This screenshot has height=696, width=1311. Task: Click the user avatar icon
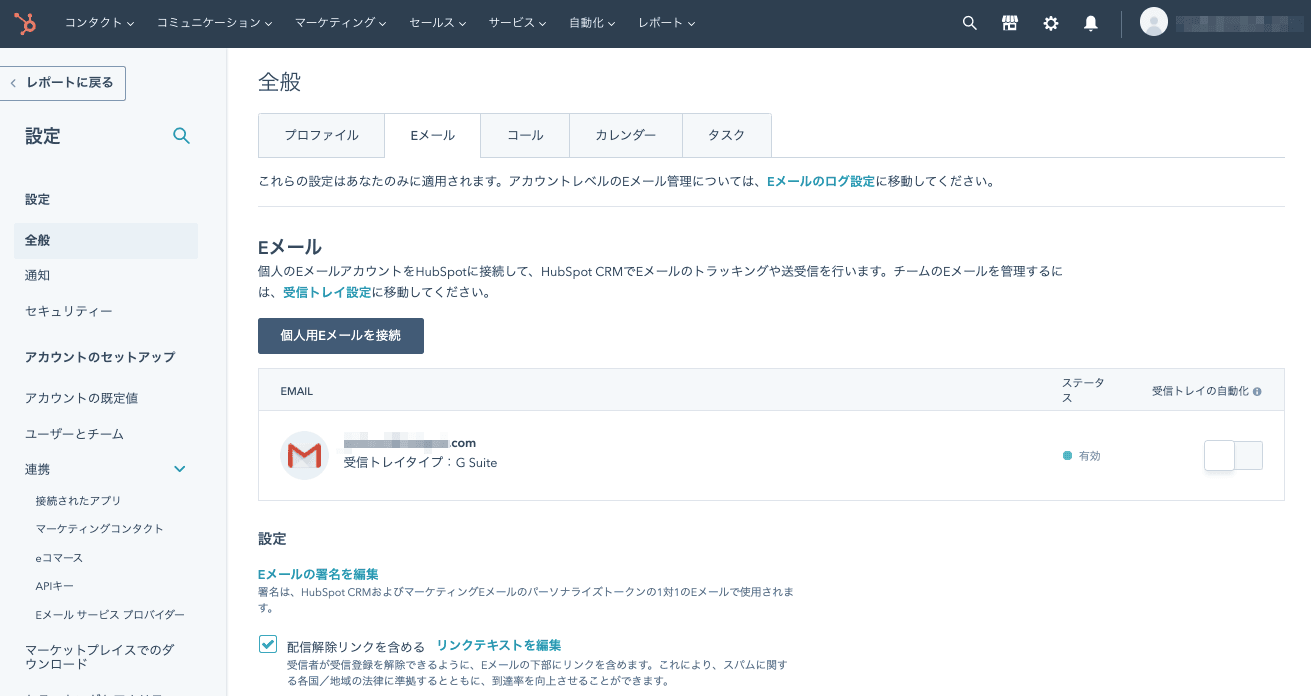(1154, 22)
